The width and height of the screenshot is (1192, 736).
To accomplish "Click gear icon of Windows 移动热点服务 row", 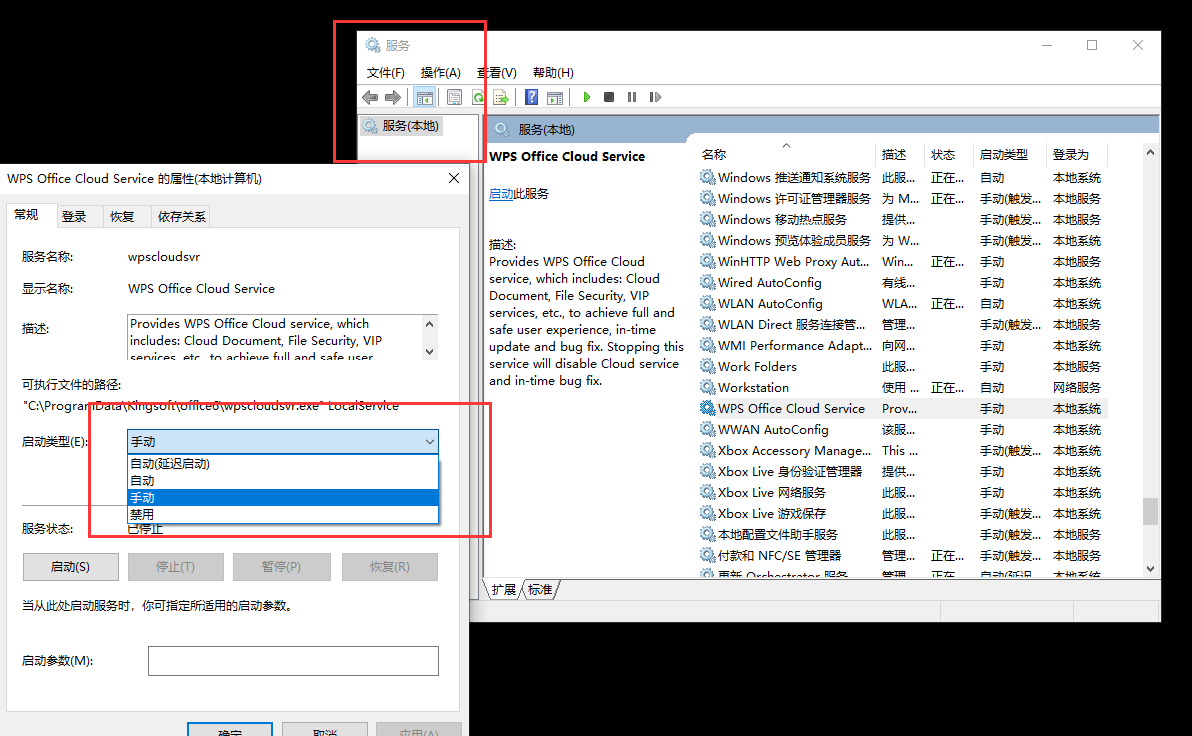I will [707, 219].
